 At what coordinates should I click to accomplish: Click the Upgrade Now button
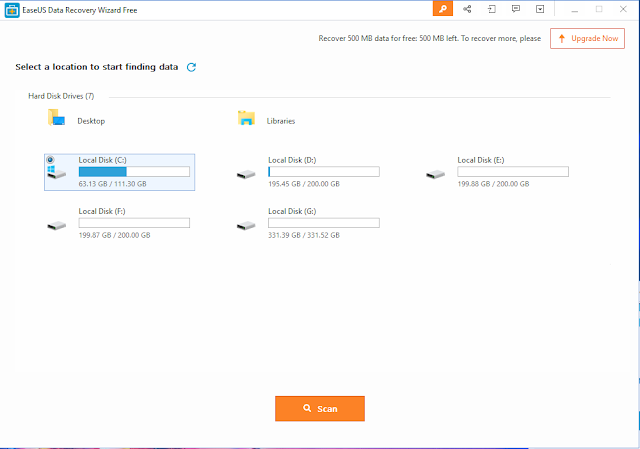(x=587, y=38)
